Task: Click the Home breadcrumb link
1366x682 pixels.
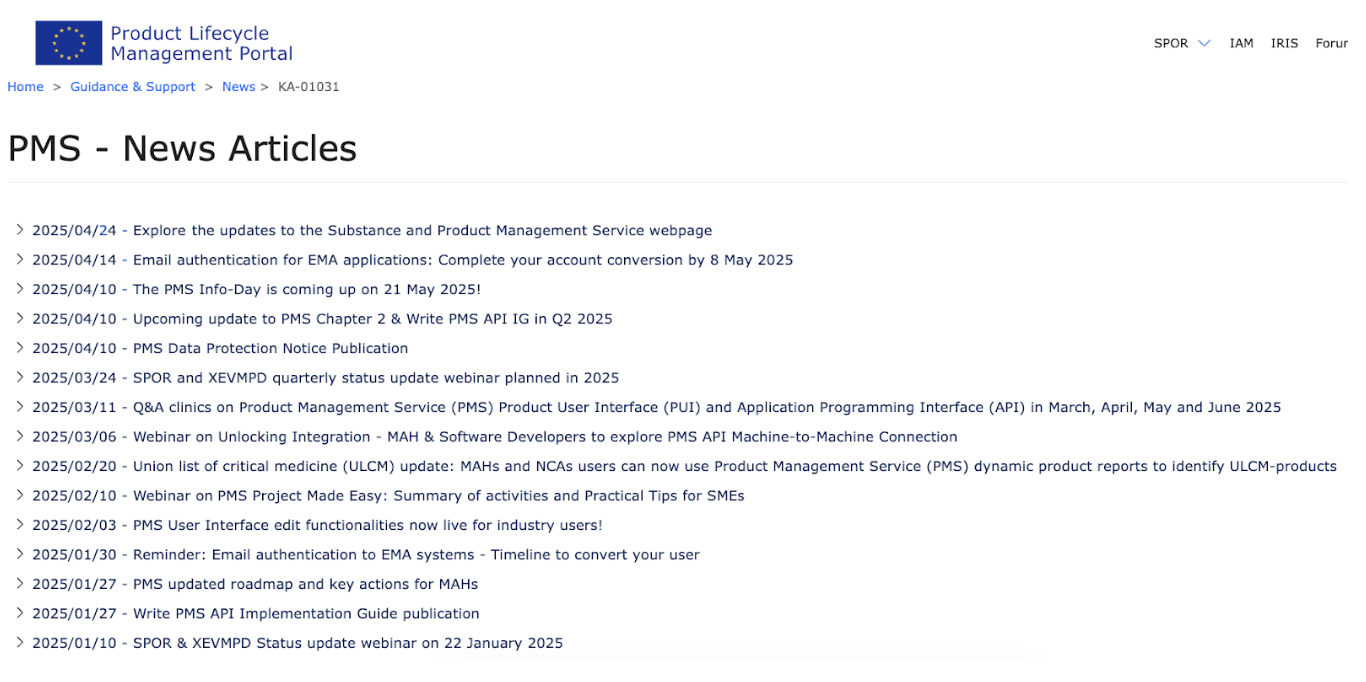Action: [25, 87]
